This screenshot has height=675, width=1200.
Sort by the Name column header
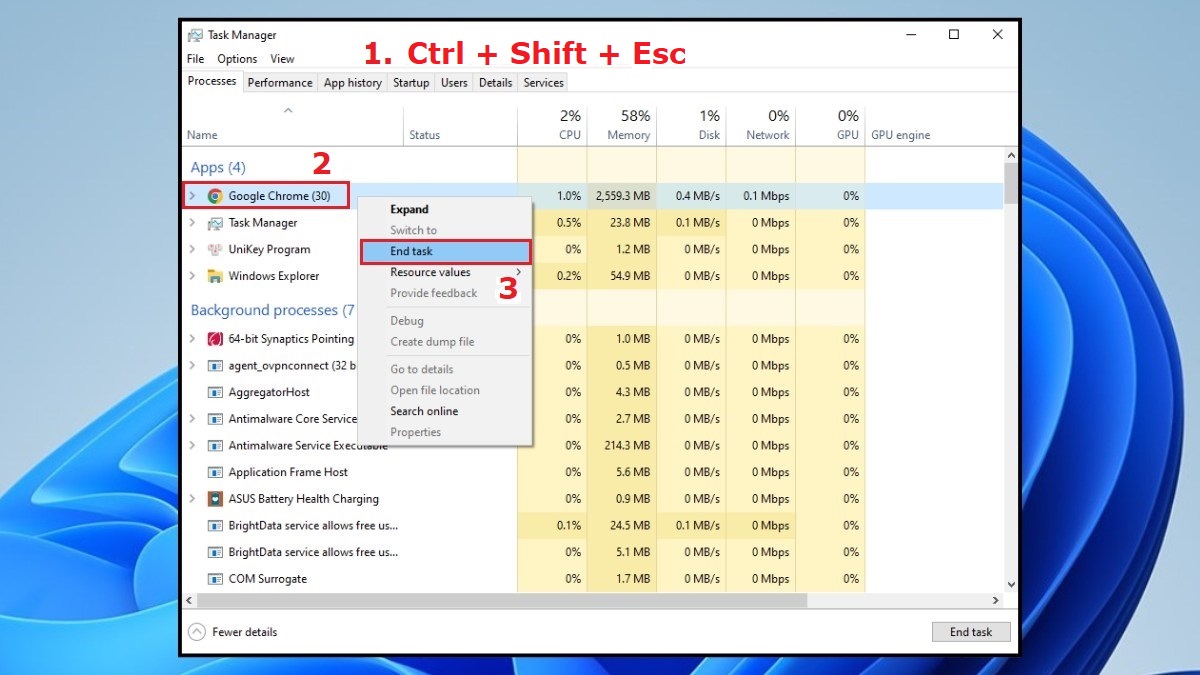click(293, 125)
